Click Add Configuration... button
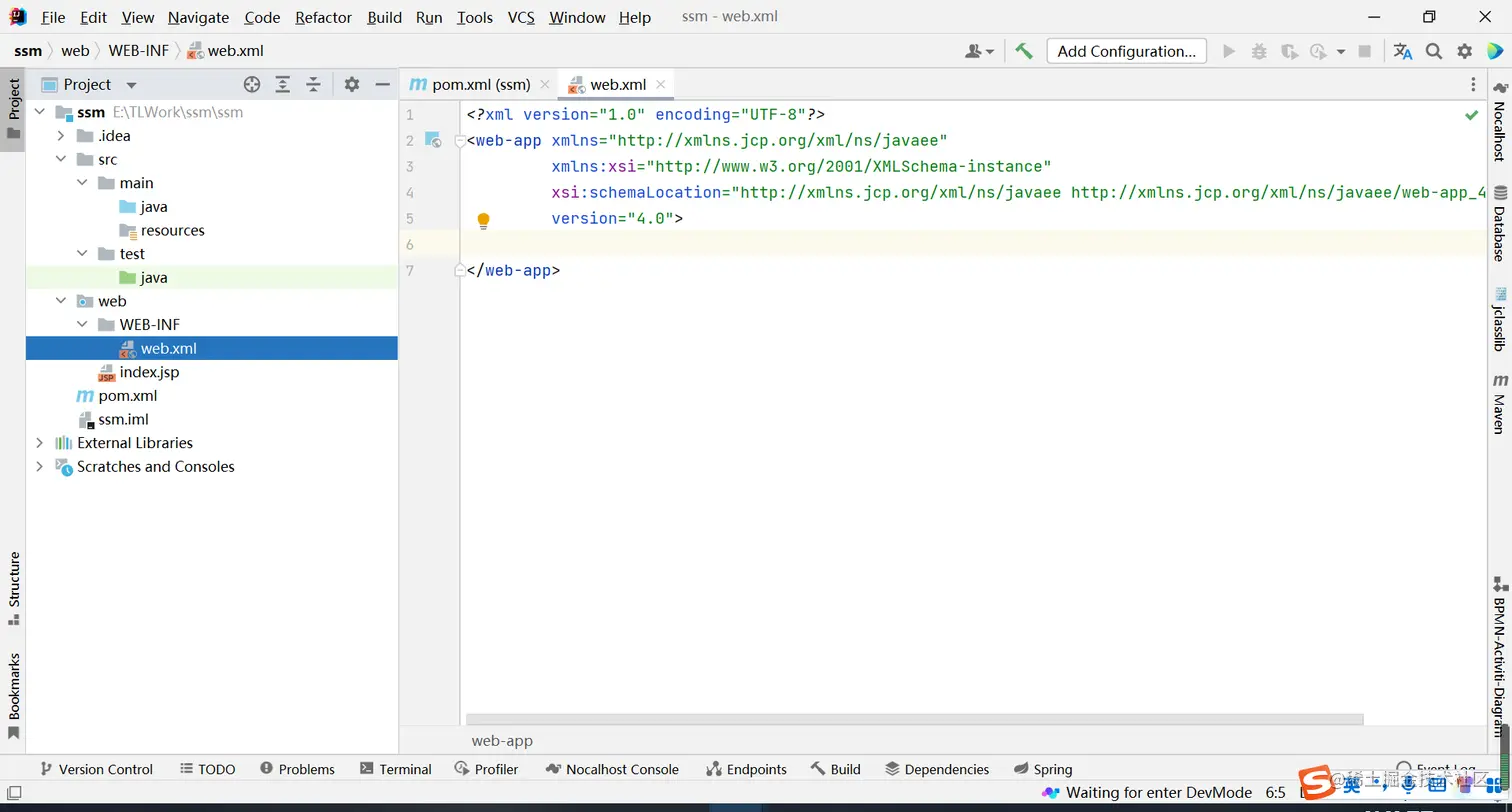This screenshot has width=1512, height=812. coord(1127,51)
